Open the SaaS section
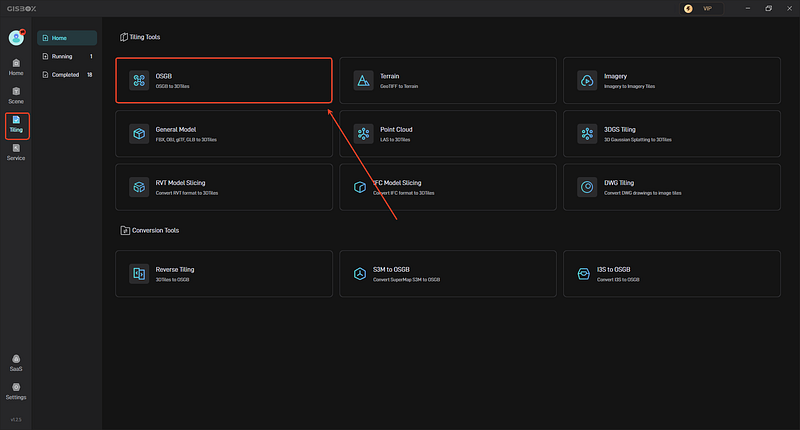The height and width of the screenshot is (430, 800). pyautogui.click(x=16, y=363)
